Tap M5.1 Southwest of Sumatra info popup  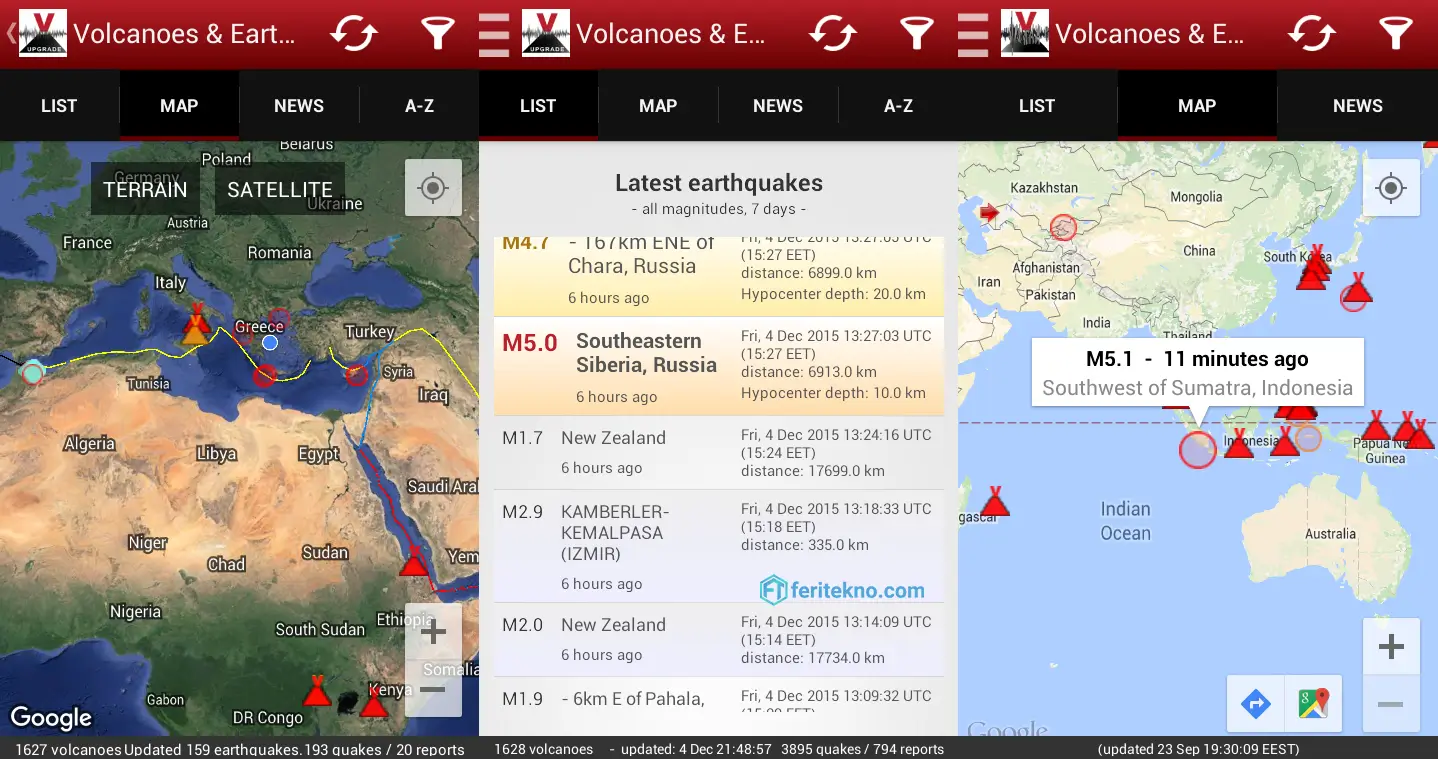tap(1197, 373)
